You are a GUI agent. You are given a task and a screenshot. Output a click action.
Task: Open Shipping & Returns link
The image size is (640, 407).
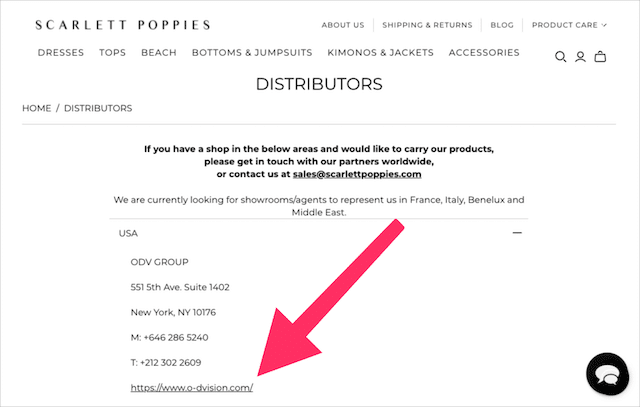(x=427, y=25)
